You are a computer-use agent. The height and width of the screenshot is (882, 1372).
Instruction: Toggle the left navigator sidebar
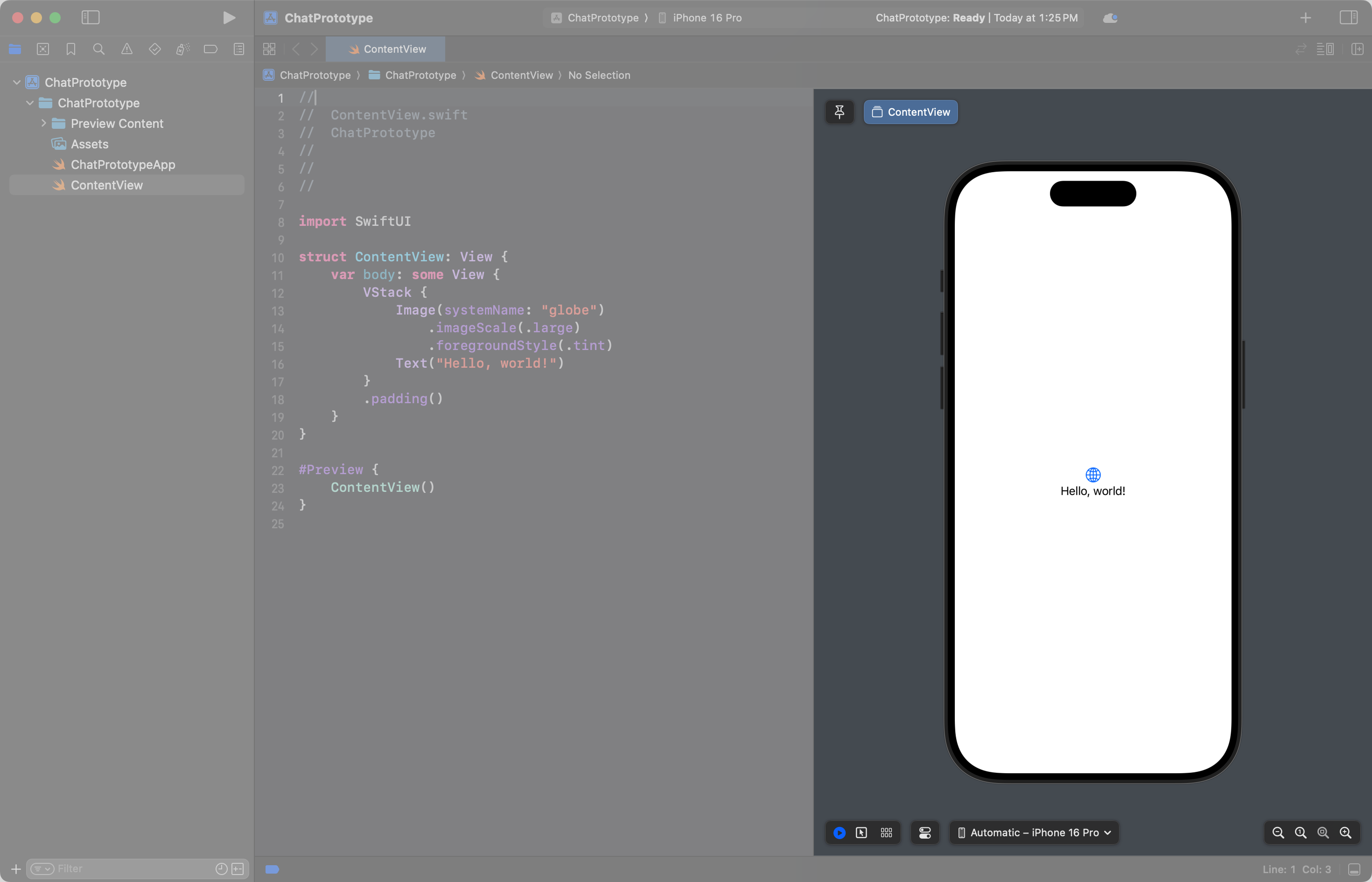pos(91,18)
